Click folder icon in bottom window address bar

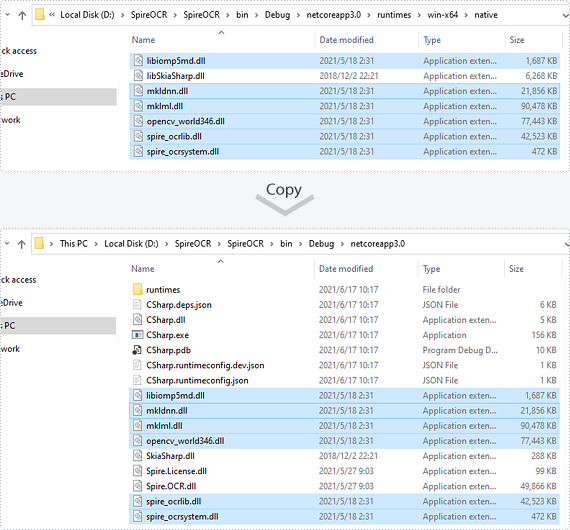click(39, 244)
